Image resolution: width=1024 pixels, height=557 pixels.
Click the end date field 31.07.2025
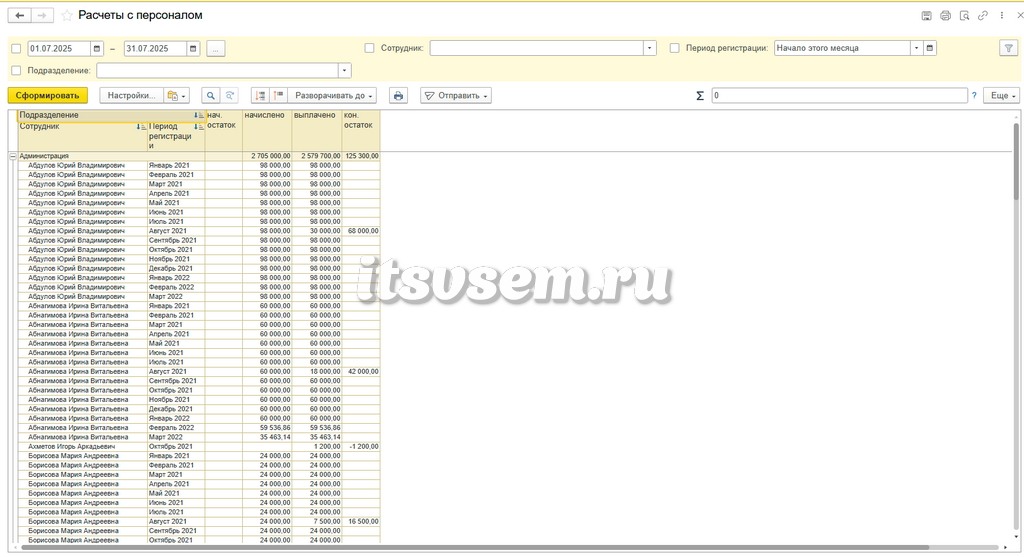155,48
